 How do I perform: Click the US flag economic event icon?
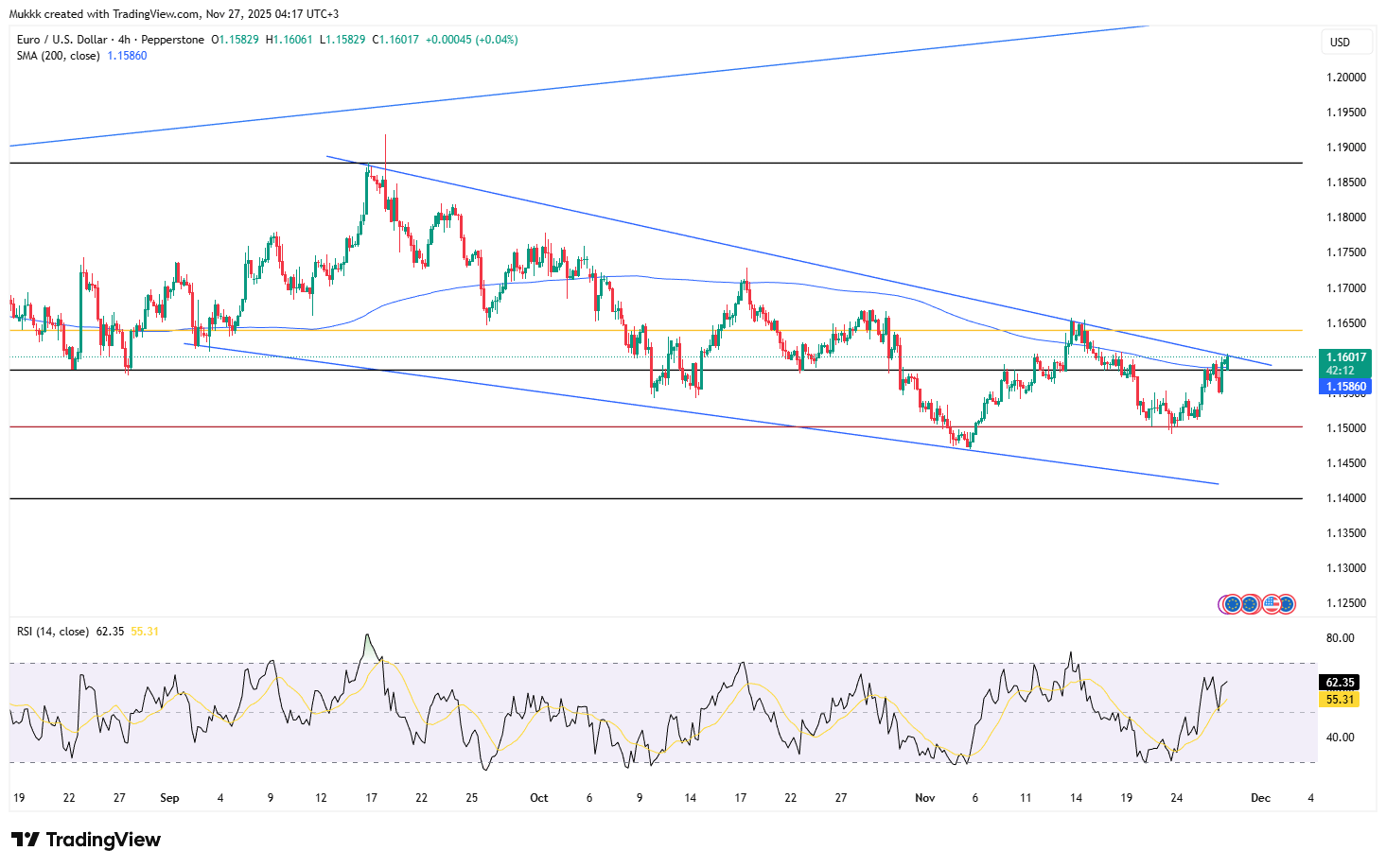(x=1271, y=603)
